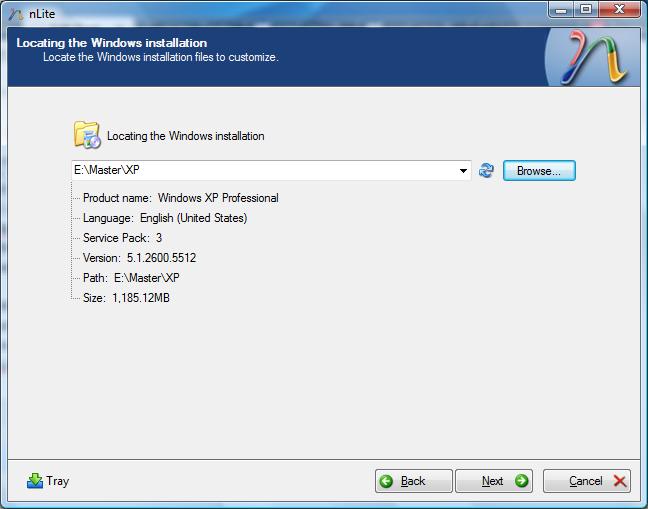Image resolution: width=648 pixels, height=509 pixels.
Task: Click the green back arrow icon
Action: (386, 481)
